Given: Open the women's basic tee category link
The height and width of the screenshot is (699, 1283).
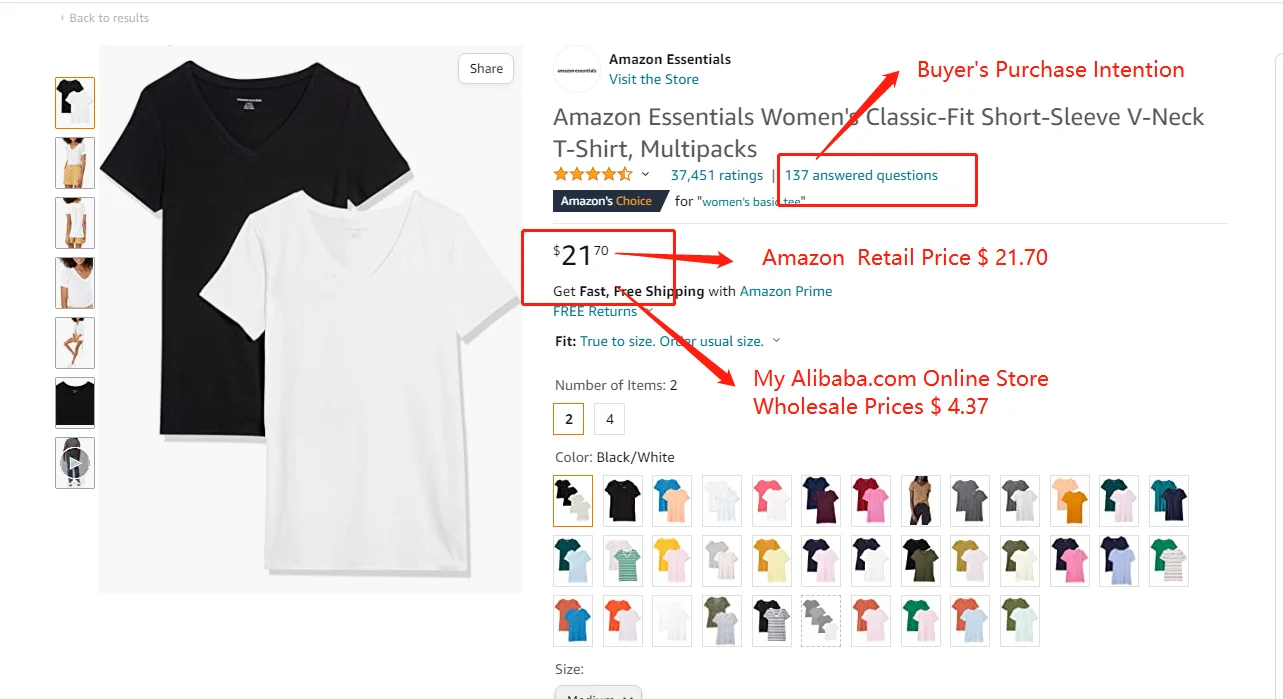Looking at the screenshot, I should (752, 201).
